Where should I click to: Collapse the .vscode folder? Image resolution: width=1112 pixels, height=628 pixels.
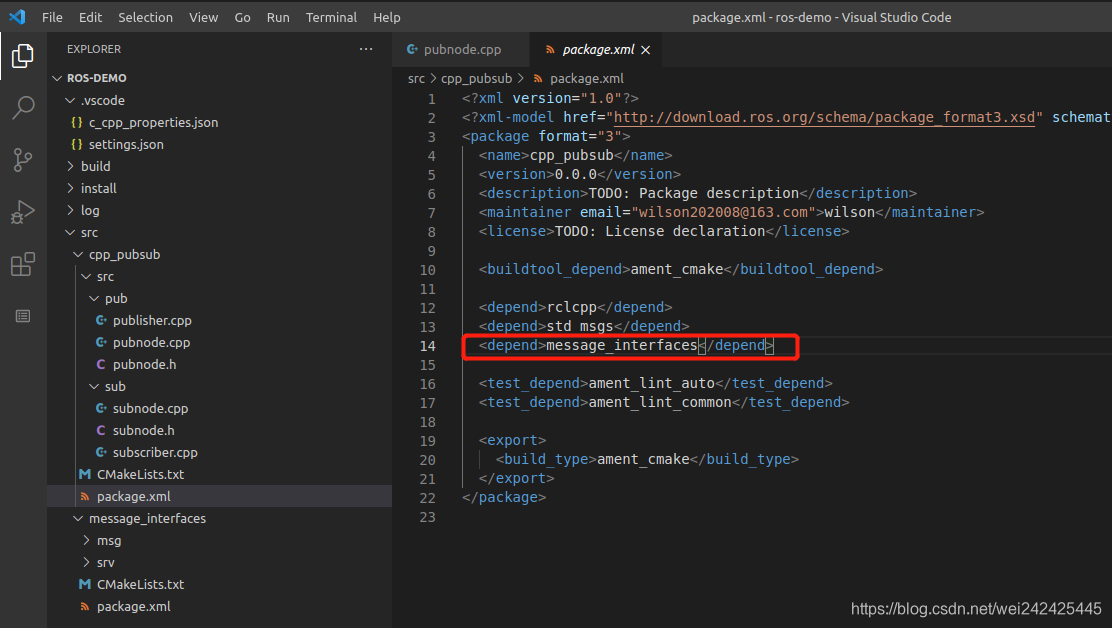[70, 101]
